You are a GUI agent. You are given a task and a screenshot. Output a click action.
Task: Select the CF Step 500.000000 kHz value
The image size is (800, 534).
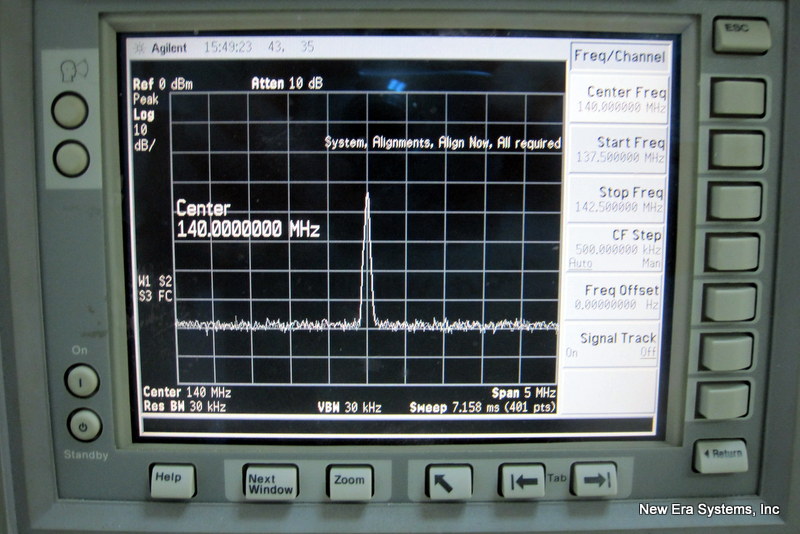[x=618, y=249]
